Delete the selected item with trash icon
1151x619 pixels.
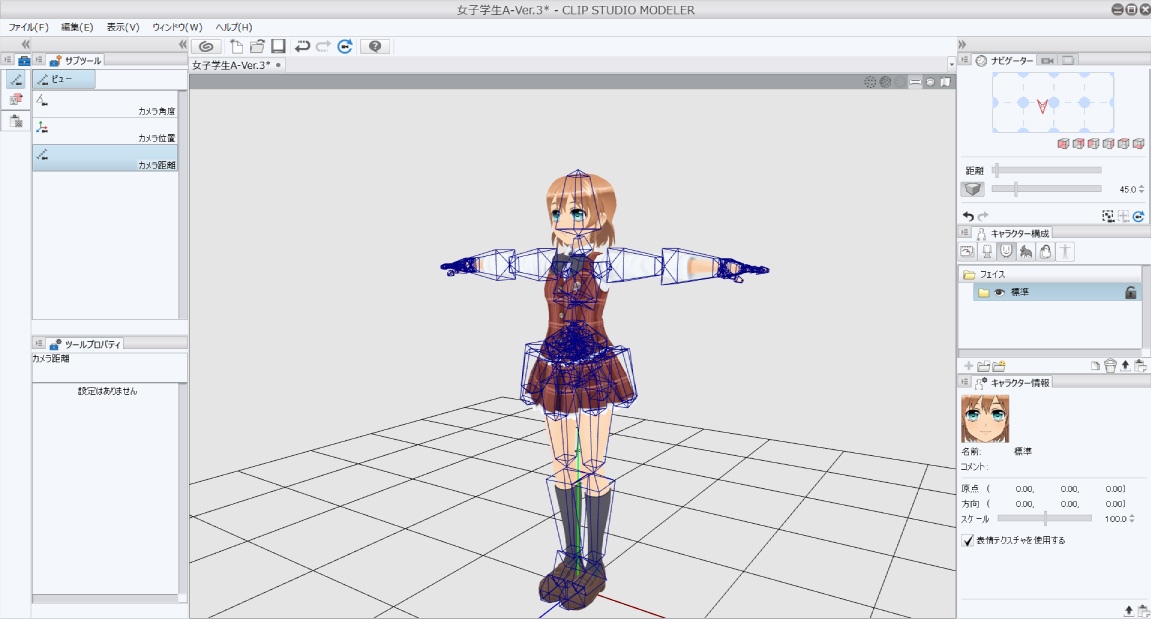pos(1110,366)
